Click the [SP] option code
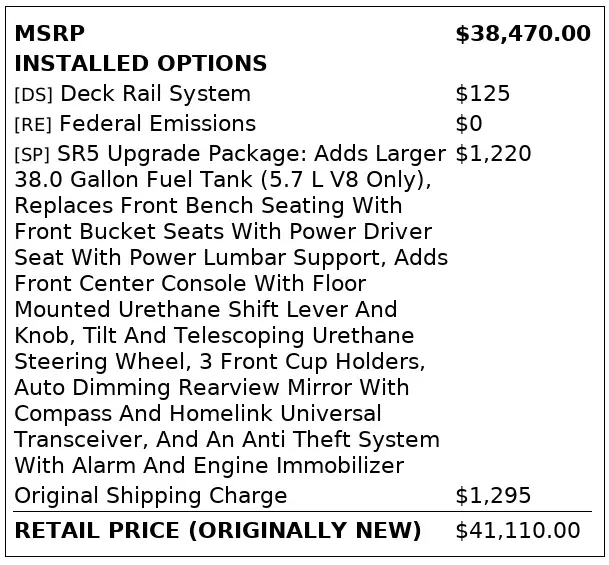Image resolution: width=609 pixels, height=565 pixels. (32, 155)
